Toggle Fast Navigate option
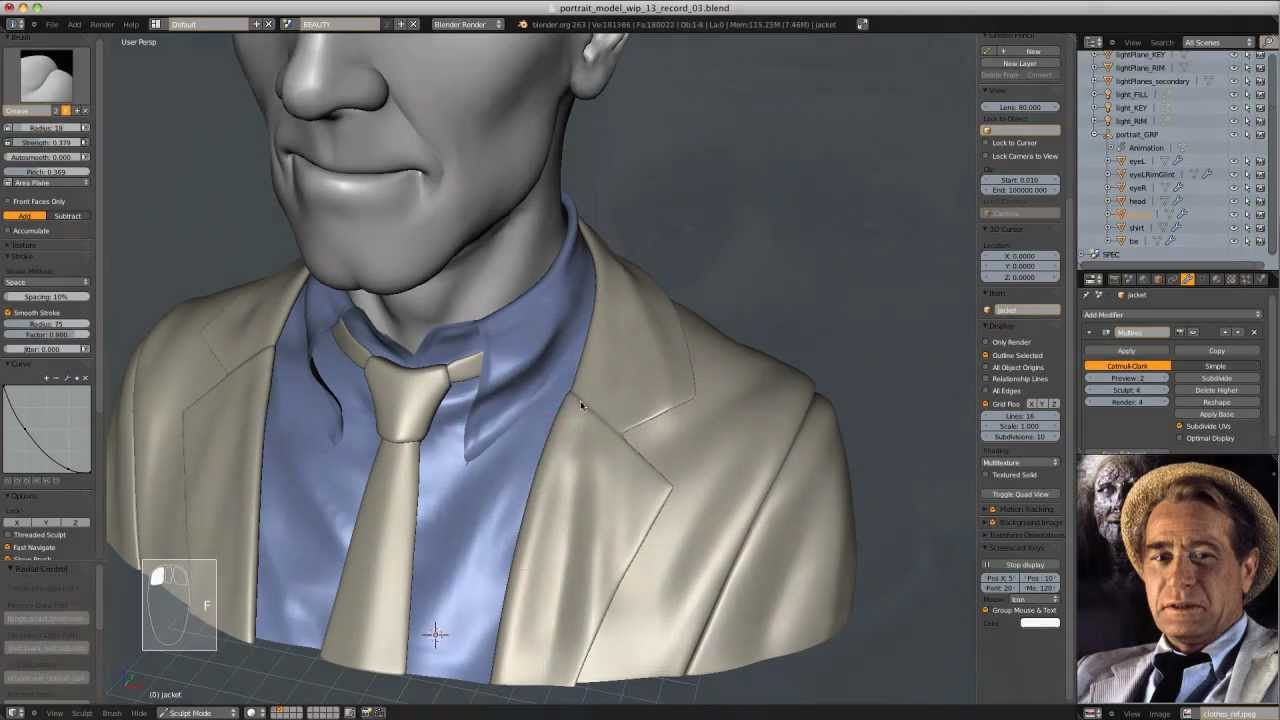1280x720 pixels. point(8,548)
